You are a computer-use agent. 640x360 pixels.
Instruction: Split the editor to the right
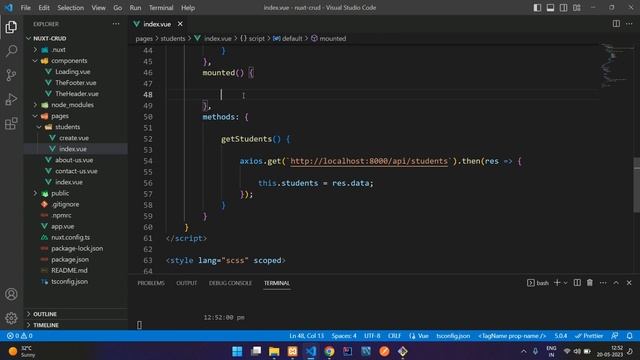click(616, 24)
